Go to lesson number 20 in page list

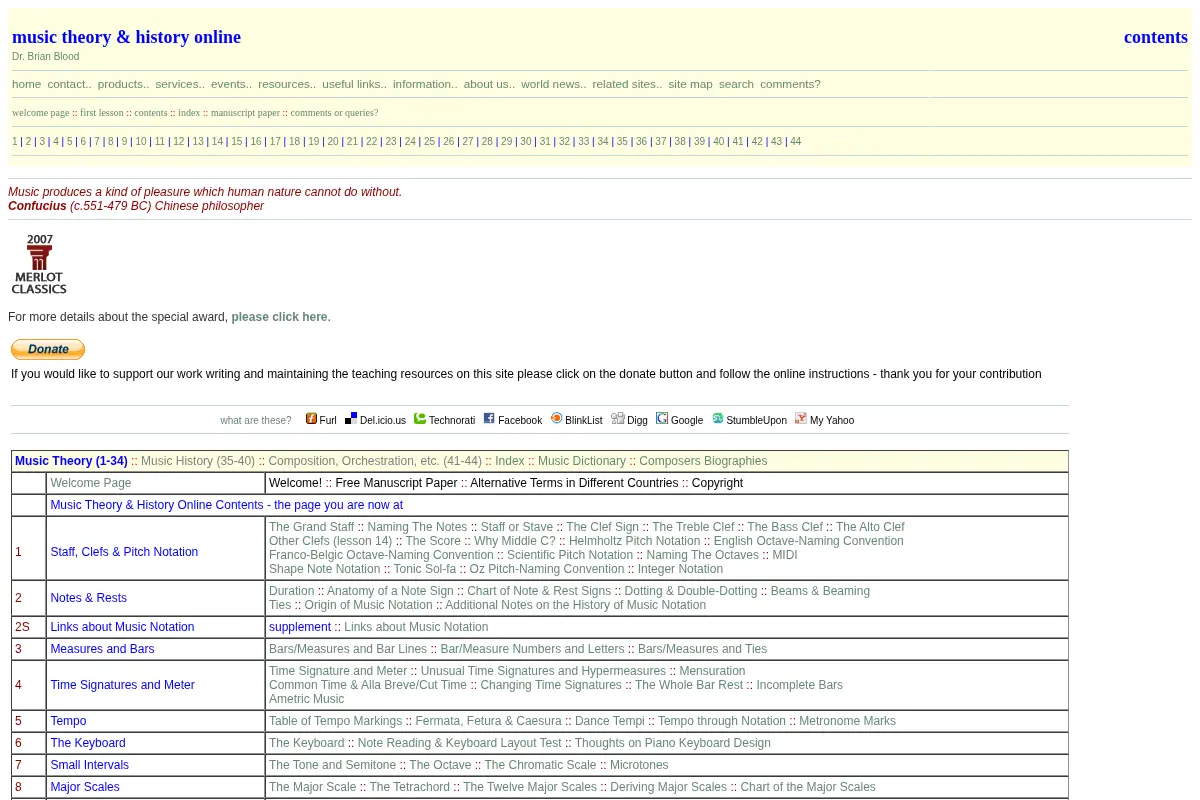coord(333,142)
